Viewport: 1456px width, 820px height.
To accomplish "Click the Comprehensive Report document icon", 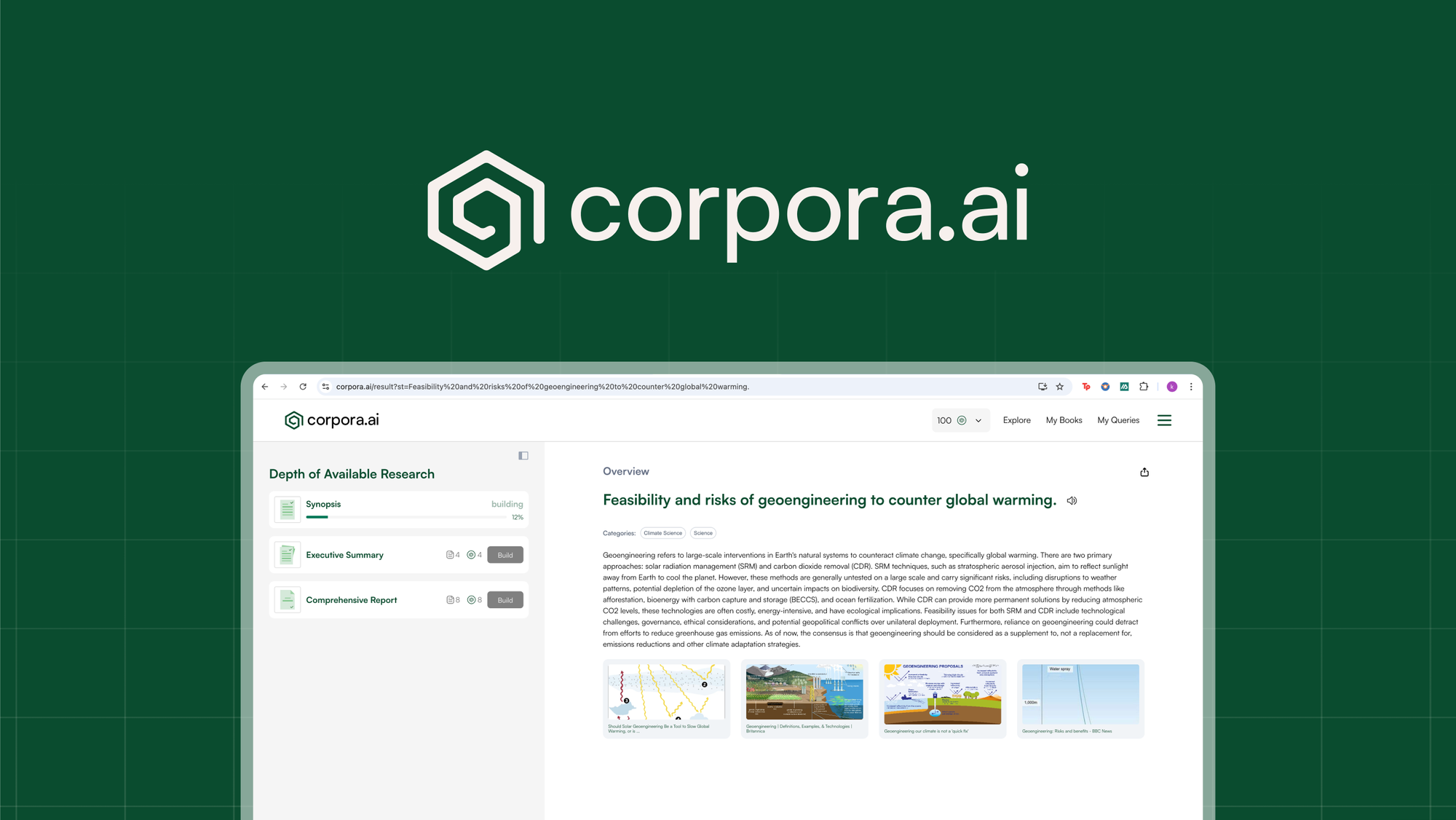I will coord(287,599).
